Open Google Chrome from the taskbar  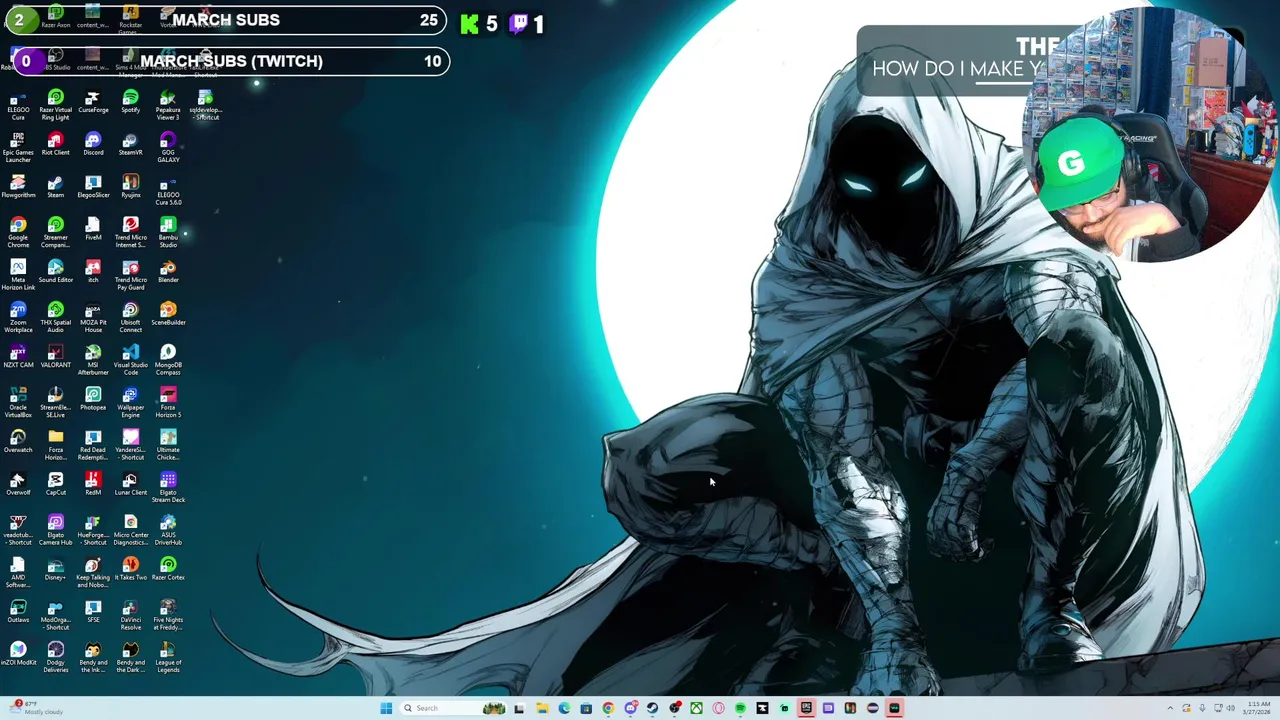[608, 708]
